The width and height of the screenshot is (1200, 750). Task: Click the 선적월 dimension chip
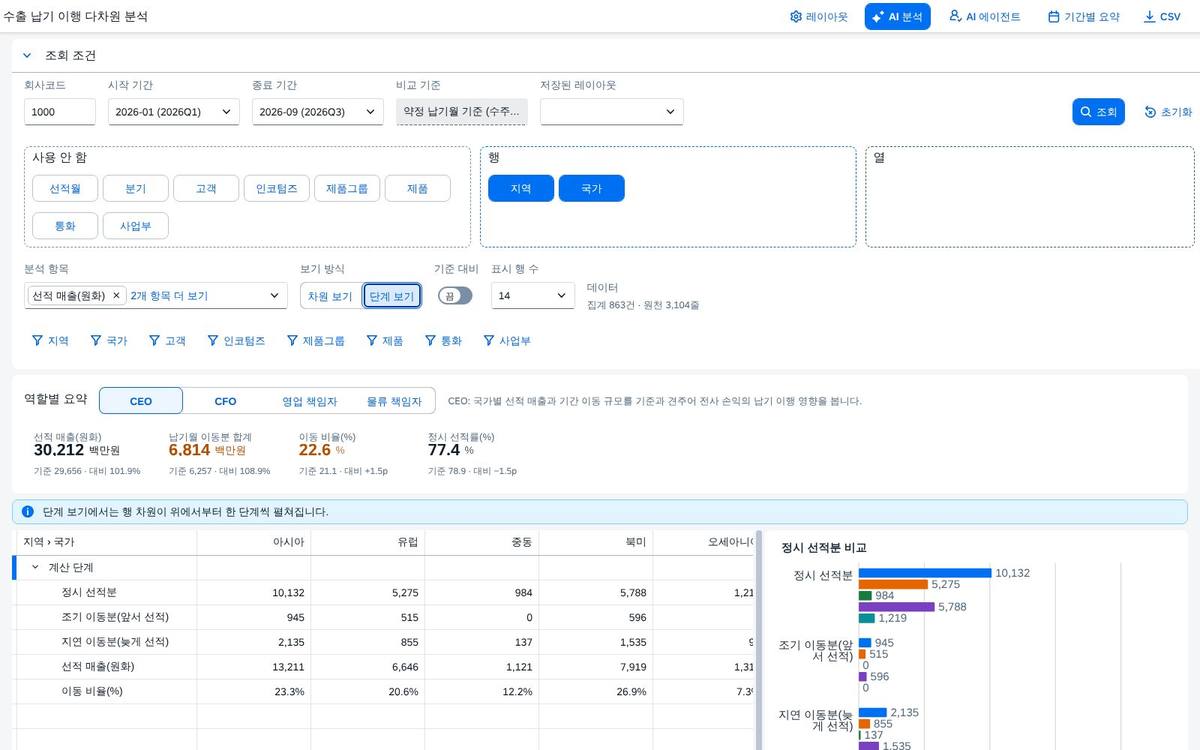[65, 188]
